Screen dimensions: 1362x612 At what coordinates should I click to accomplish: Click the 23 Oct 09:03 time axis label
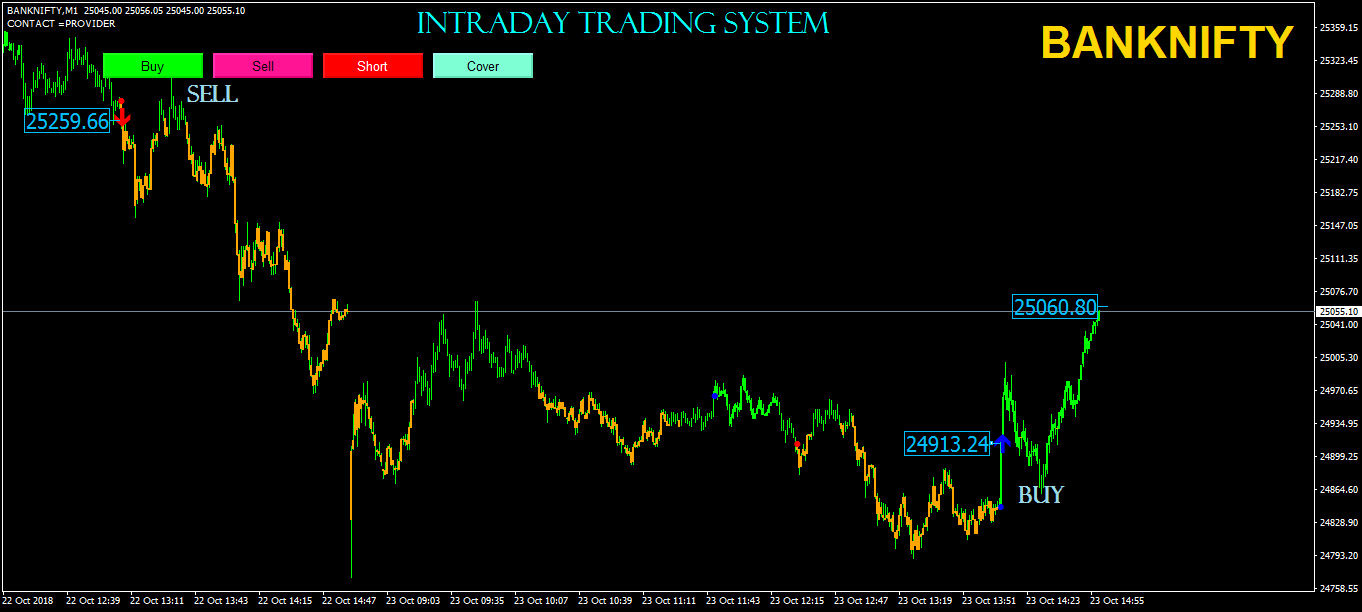tap(413, 601)
